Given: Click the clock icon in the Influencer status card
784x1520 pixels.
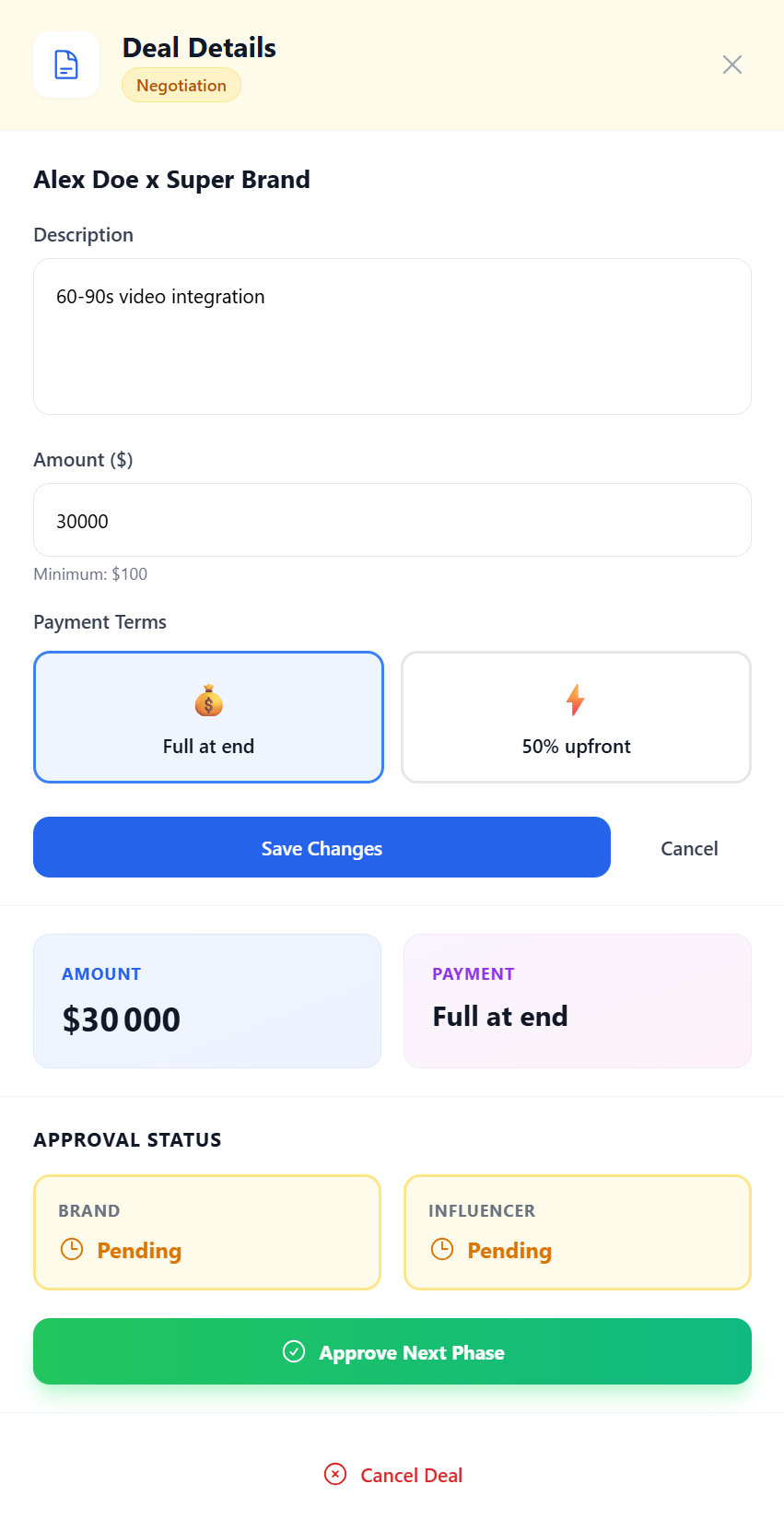Looking at the screenshot, I should pyautogui.click(x=442, y=1249).
